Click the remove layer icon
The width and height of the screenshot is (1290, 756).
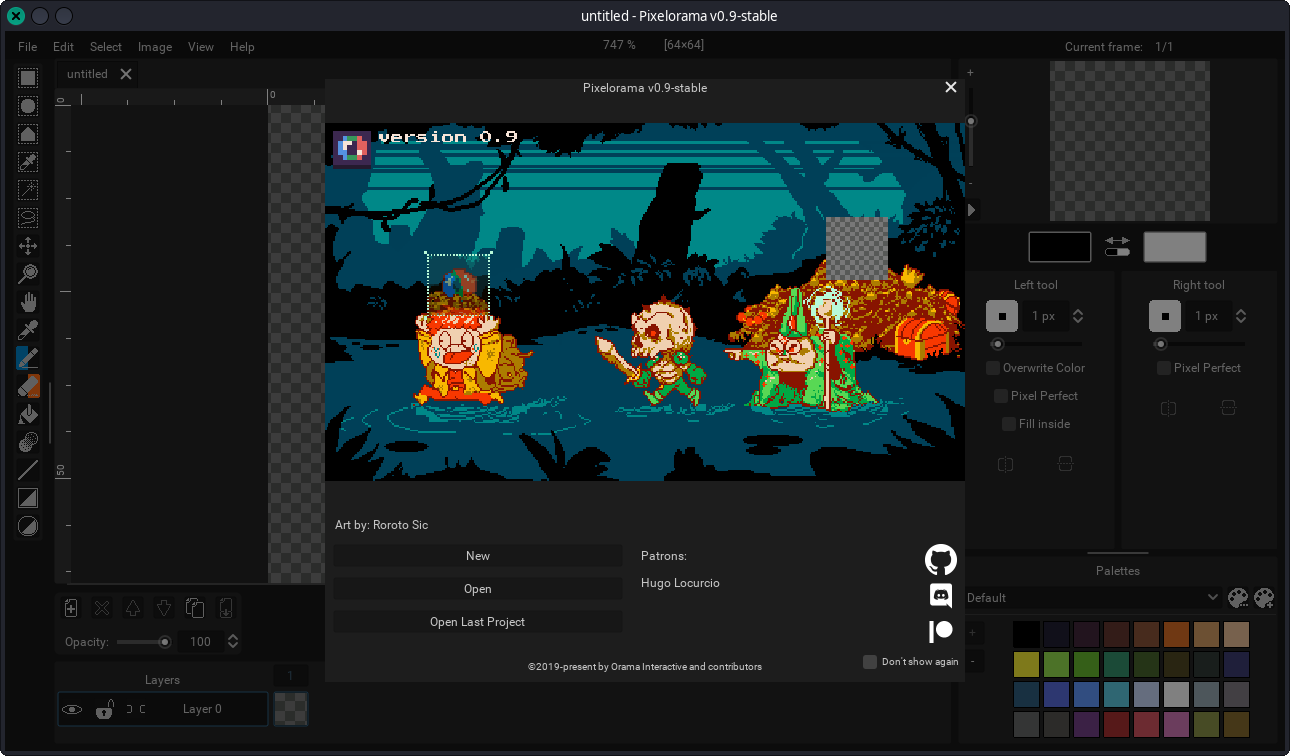102,608
